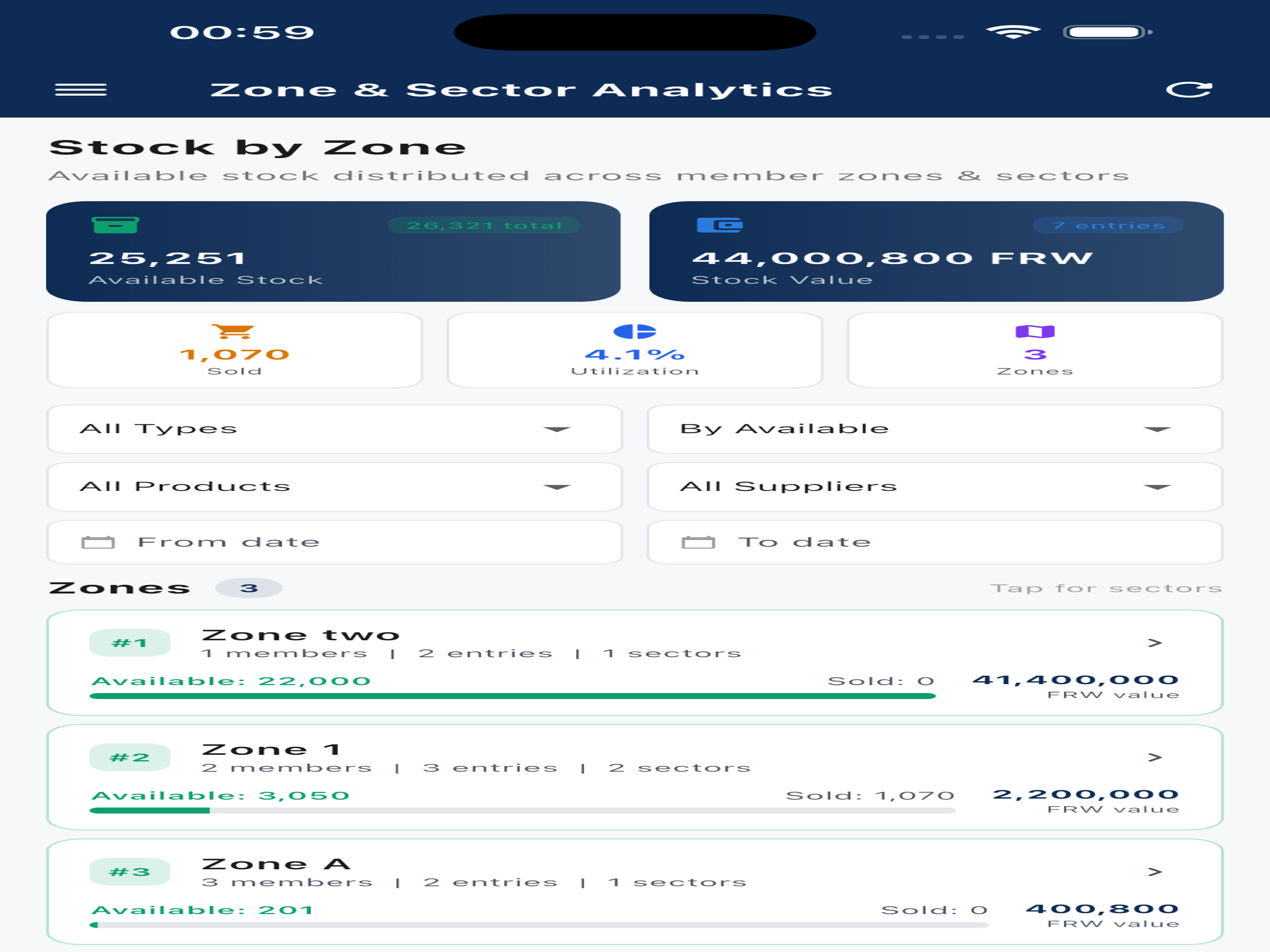Open the All Products dropdown
1270x952 pixels.
click(x=334, y=487)
